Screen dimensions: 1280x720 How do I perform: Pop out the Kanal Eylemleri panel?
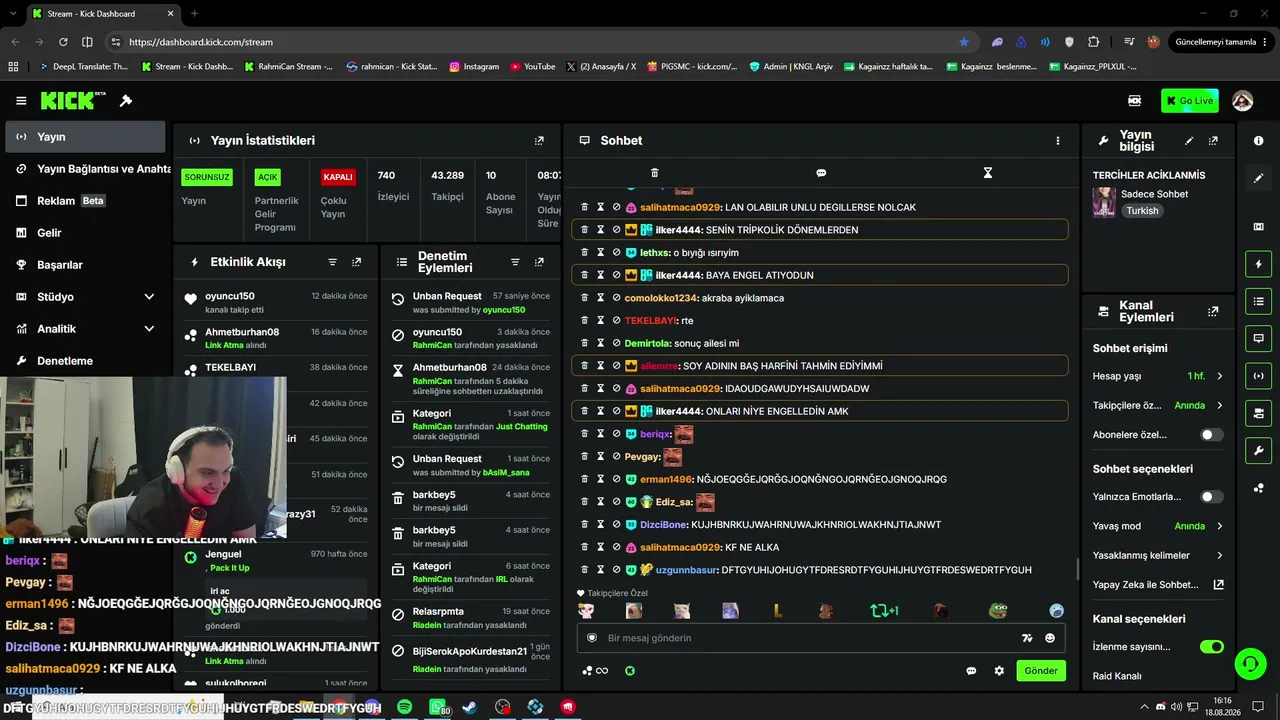[1213, 312]
